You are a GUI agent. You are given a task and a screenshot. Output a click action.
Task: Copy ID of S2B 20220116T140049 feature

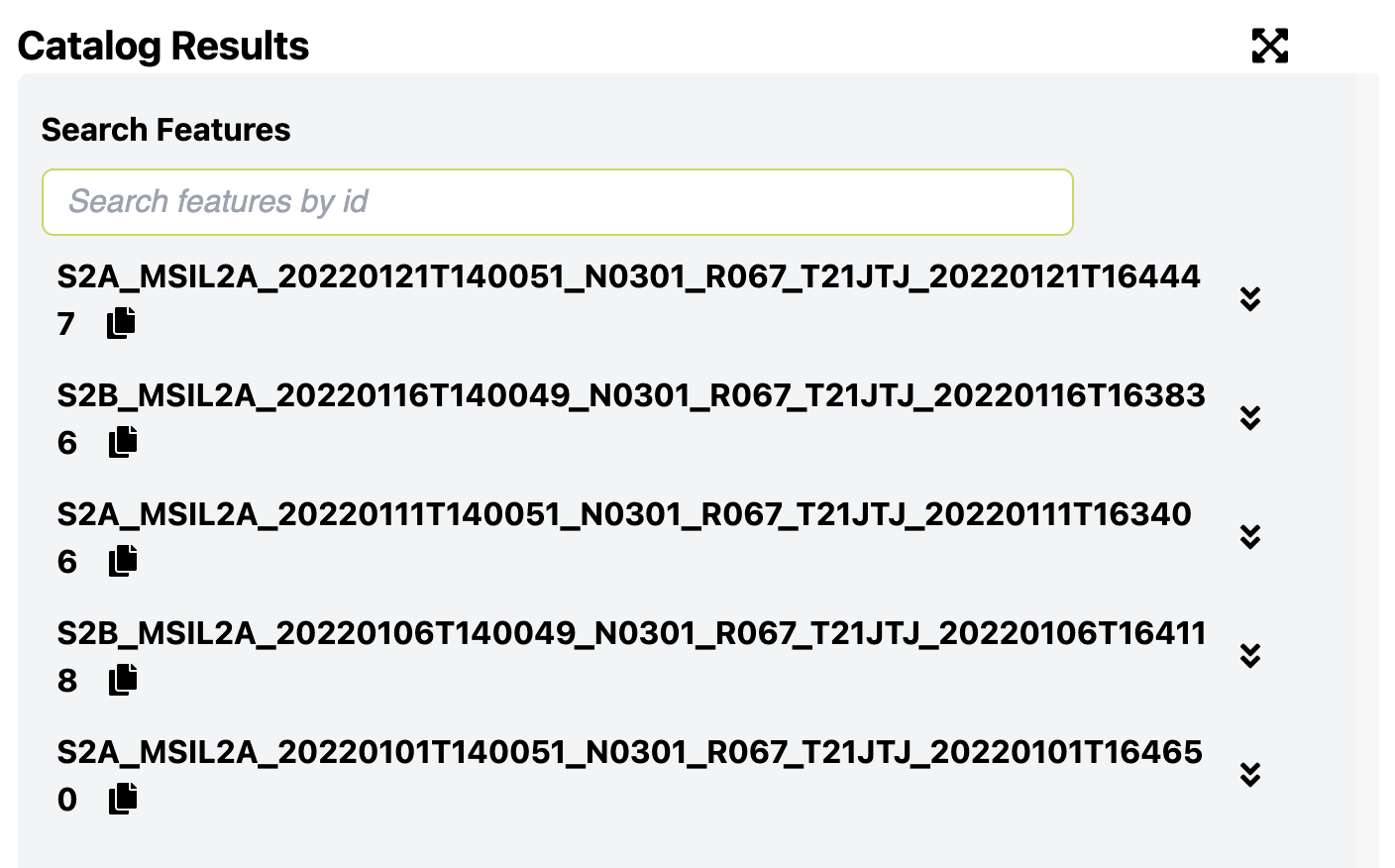tap(123, 442)
